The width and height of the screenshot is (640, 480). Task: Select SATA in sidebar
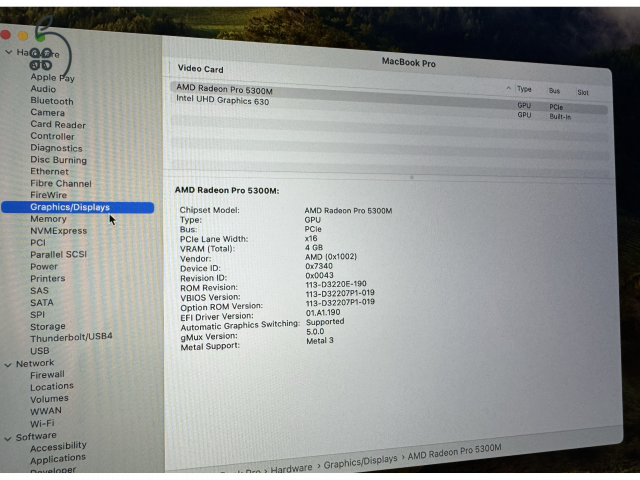[42, 302]
